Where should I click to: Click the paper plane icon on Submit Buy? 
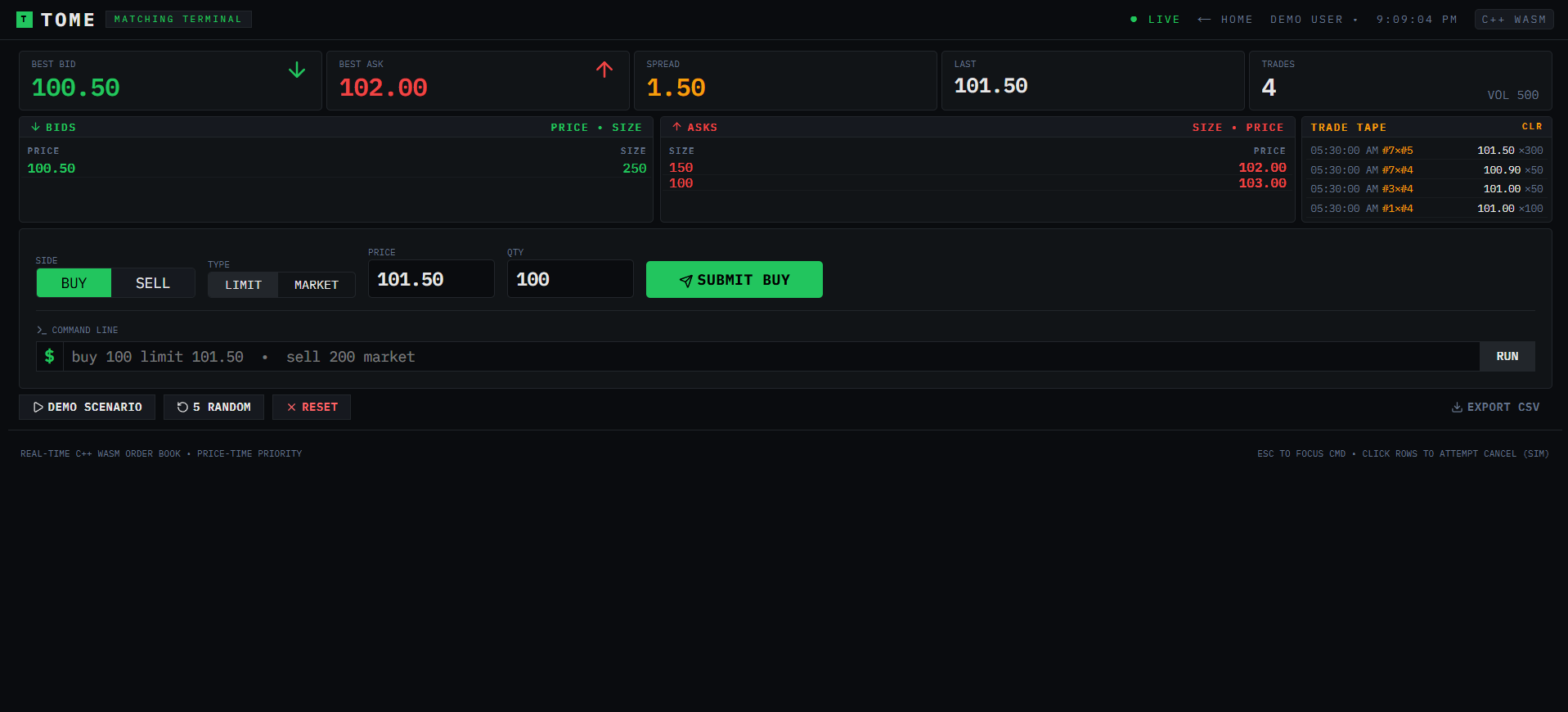686,281
